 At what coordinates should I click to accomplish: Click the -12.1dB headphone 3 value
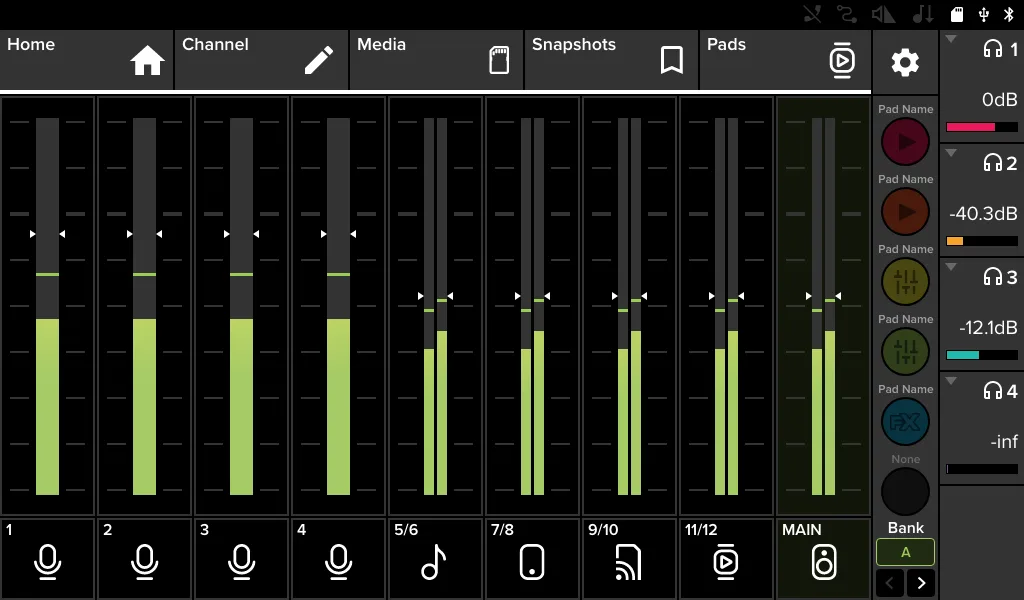point(988,327)
